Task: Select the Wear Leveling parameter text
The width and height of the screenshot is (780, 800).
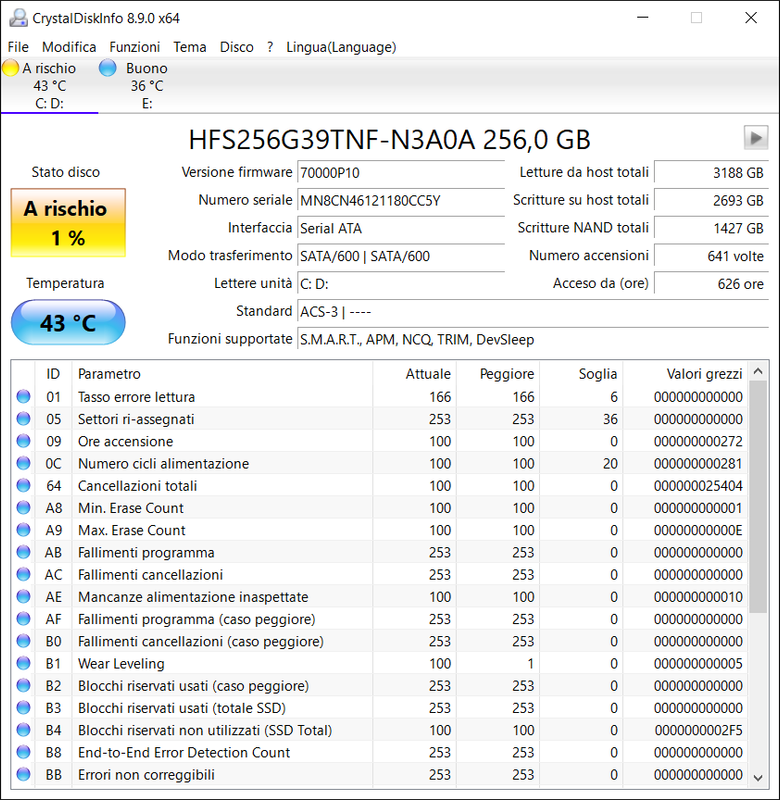Action: 121,663
